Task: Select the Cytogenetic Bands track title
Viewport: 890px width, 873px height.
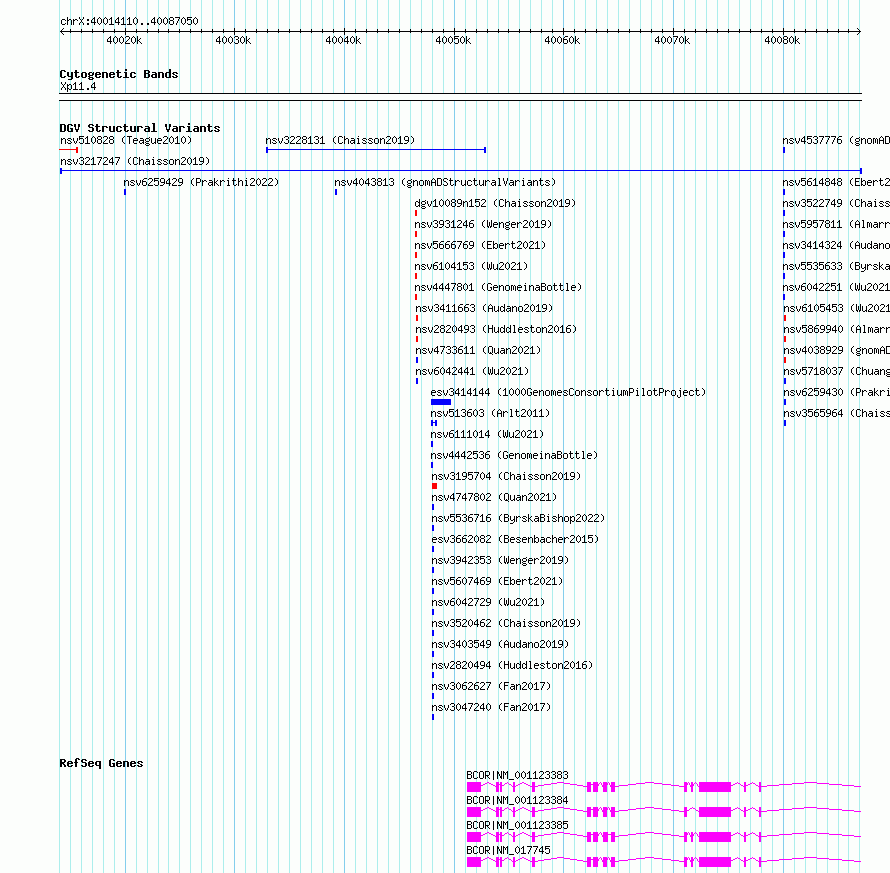Action: [119, 74]
